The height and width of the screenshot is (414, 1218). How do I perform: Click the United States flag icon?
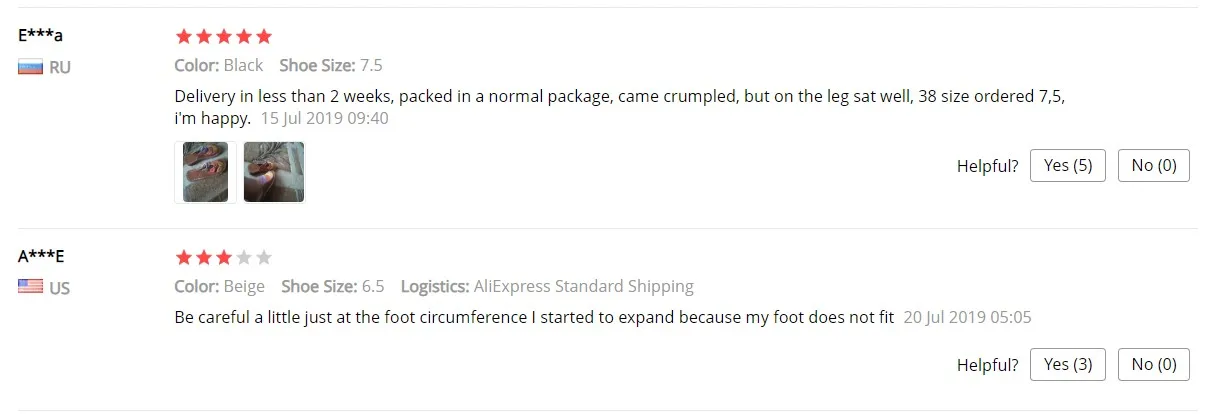[x=31, y=287]
